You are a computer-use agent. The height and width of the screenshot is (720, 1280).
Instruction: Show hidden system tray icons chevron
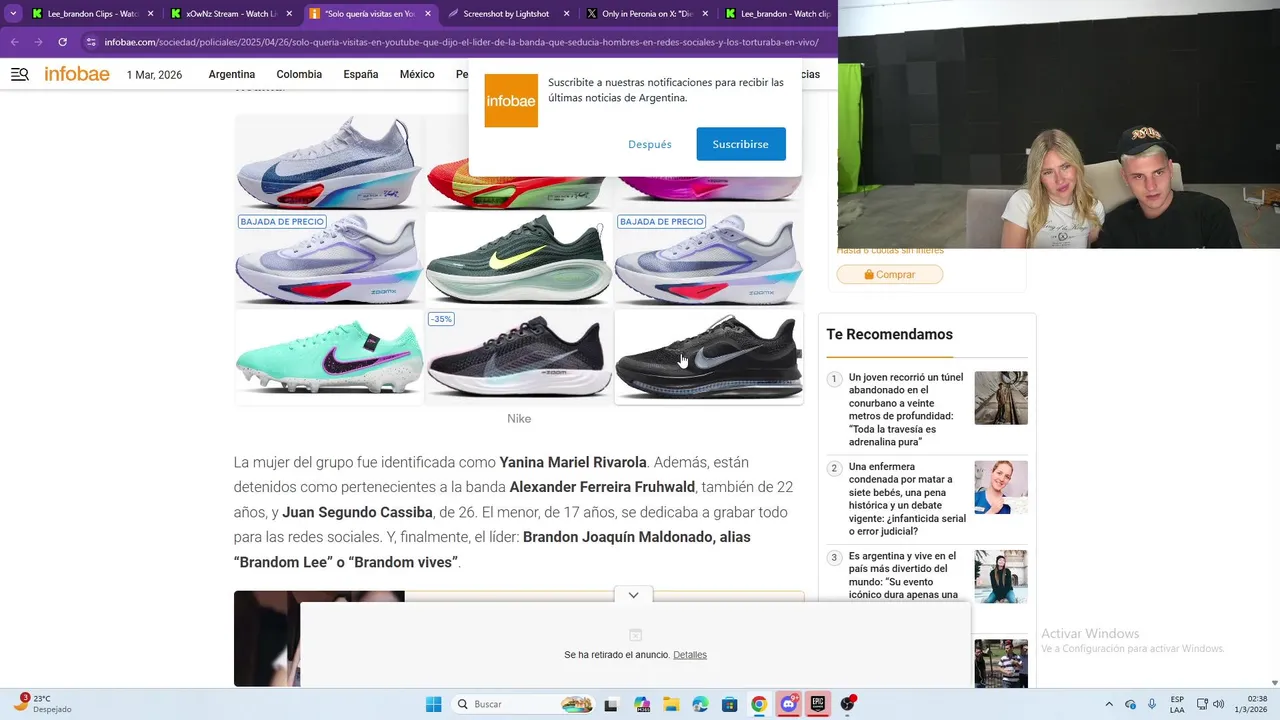pyautogui.click(x=1108, y=704)
